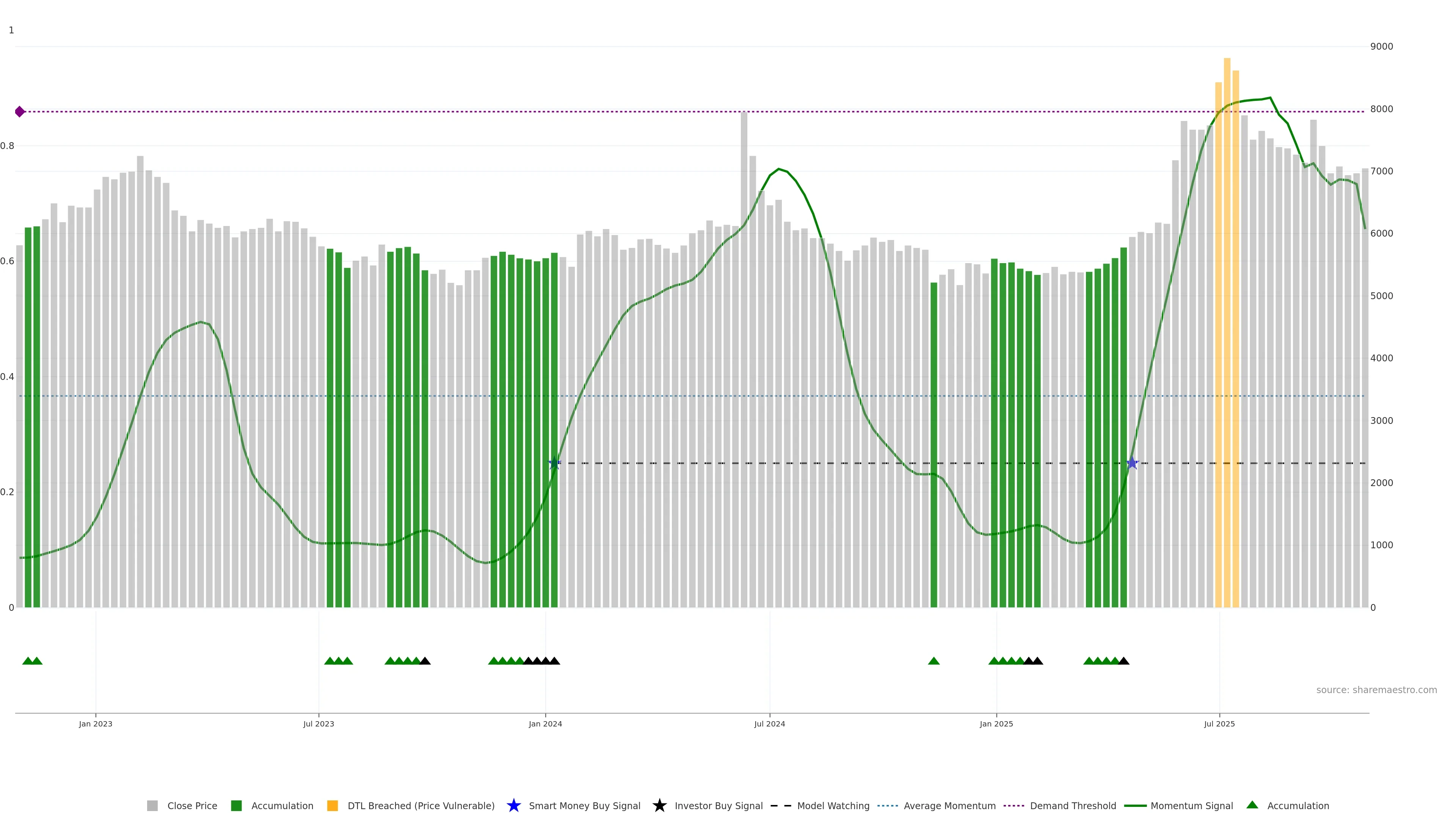The image size is (1456, 819).
Task: Click the green Accumulation square legend swatch
Action: (236, 805)
